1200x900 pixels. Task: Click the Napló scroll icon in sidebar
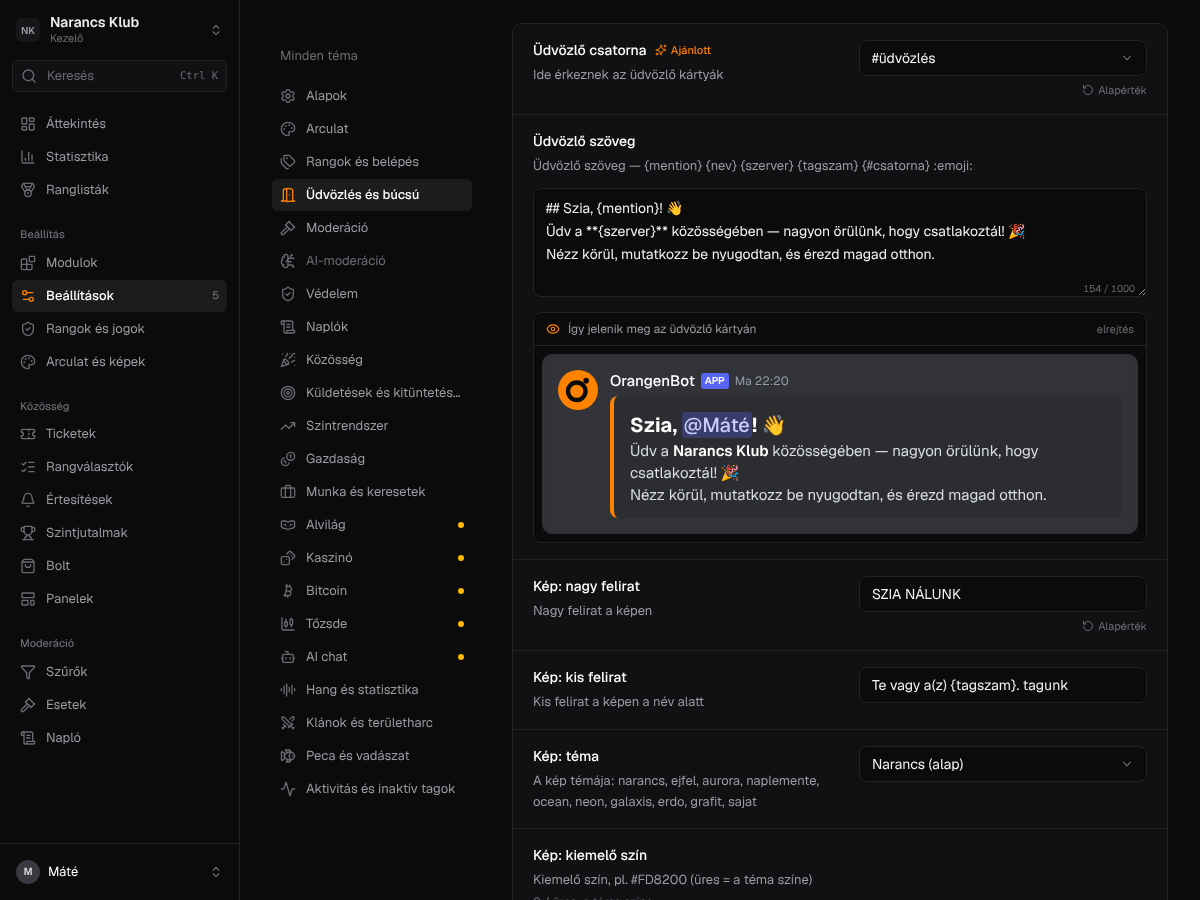(x=28, y=738)
